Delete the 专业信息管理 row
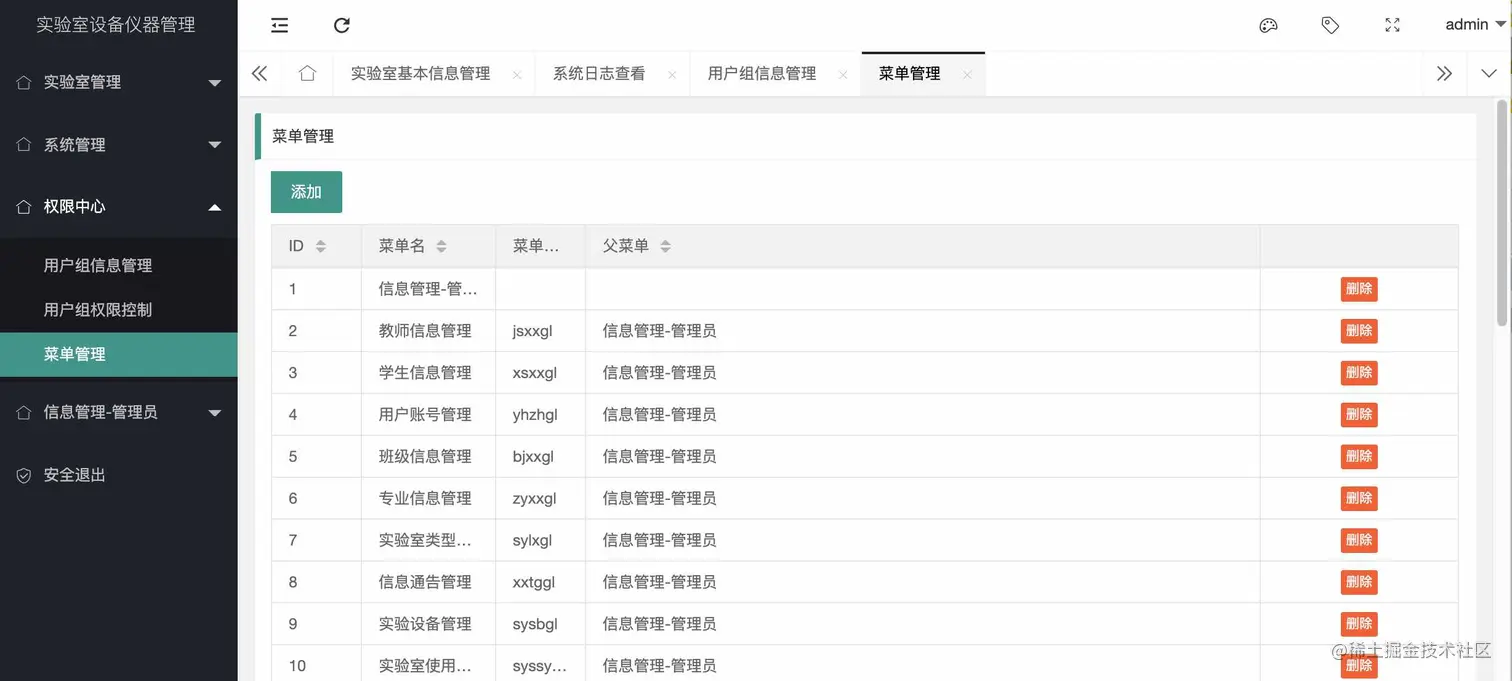This screenshot has width=1512, height=681. click(x=1359, y=498)
